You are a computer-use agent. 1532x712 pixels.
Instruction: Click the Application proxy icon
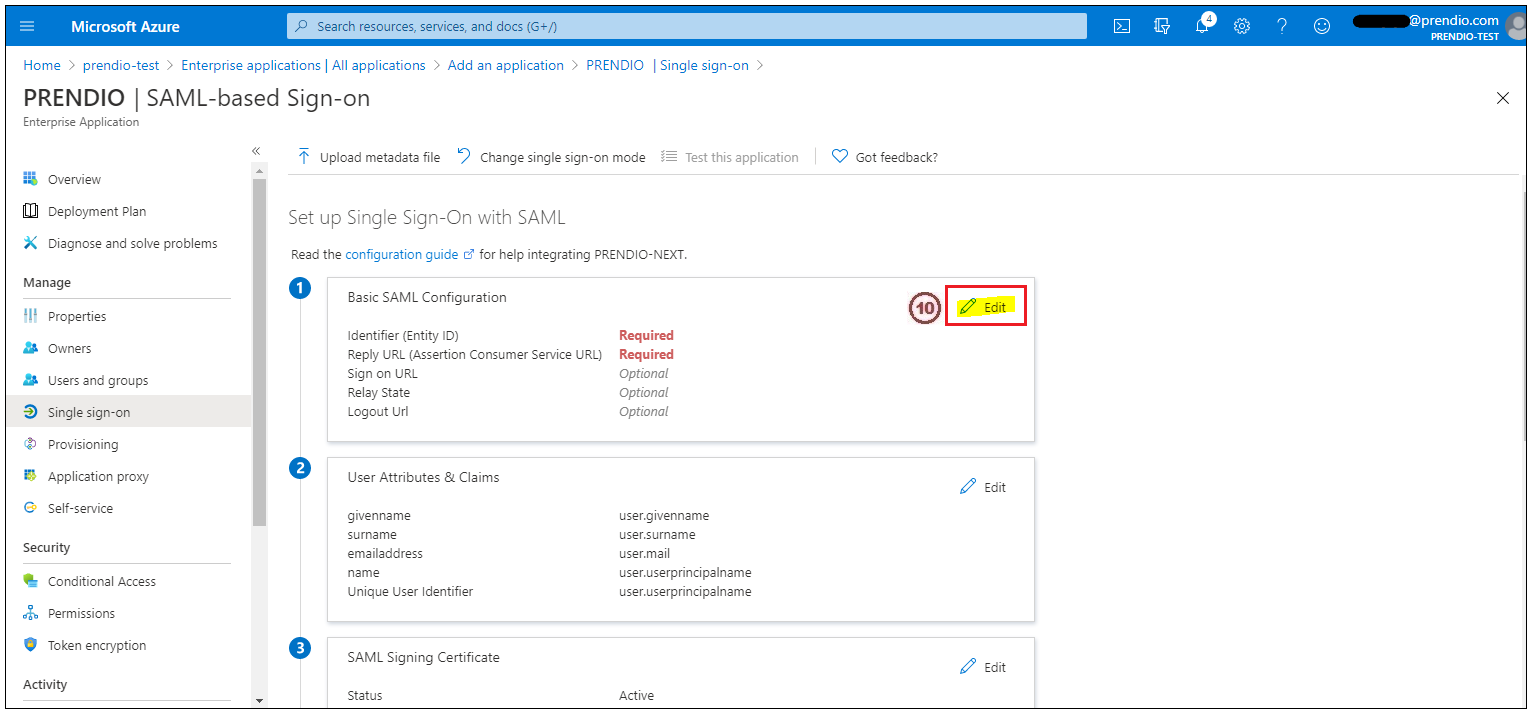pos(33,476)
